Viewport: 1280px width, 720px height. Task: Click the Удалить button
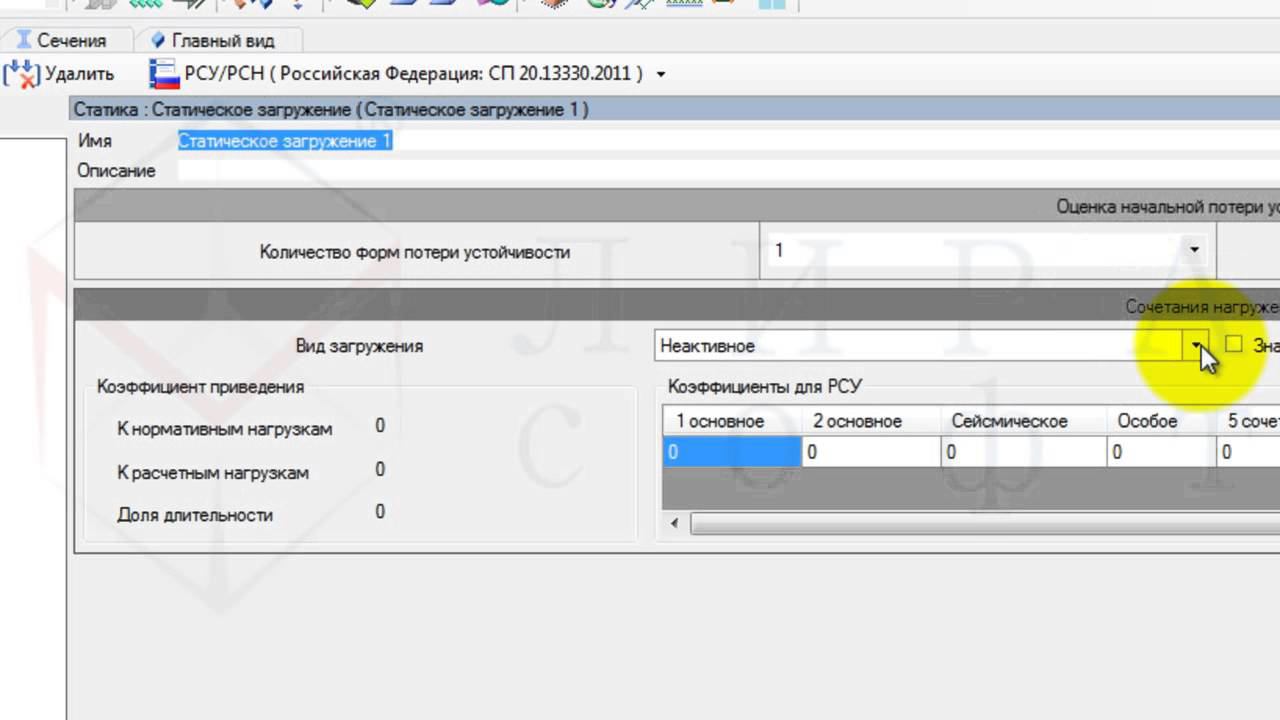pyautogui.click(x=60, y=74)
